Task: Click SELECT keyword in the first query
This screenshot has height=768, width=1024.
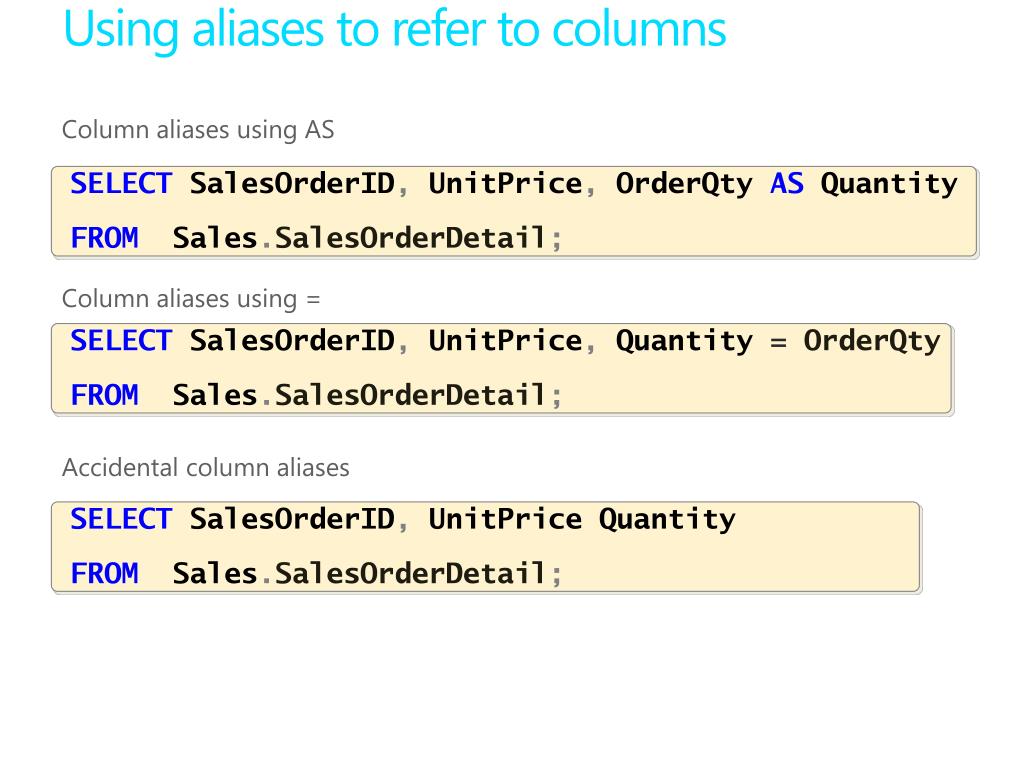Action: (121, 184)
